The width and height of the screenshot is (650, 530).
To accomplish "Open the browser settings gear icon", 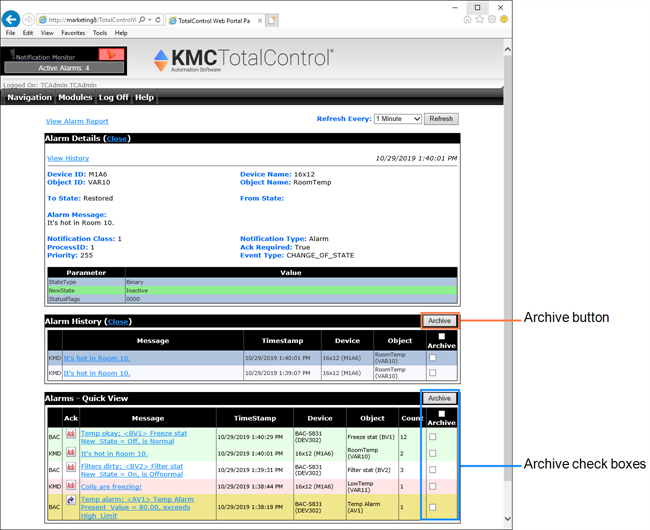I will (492, 19).
